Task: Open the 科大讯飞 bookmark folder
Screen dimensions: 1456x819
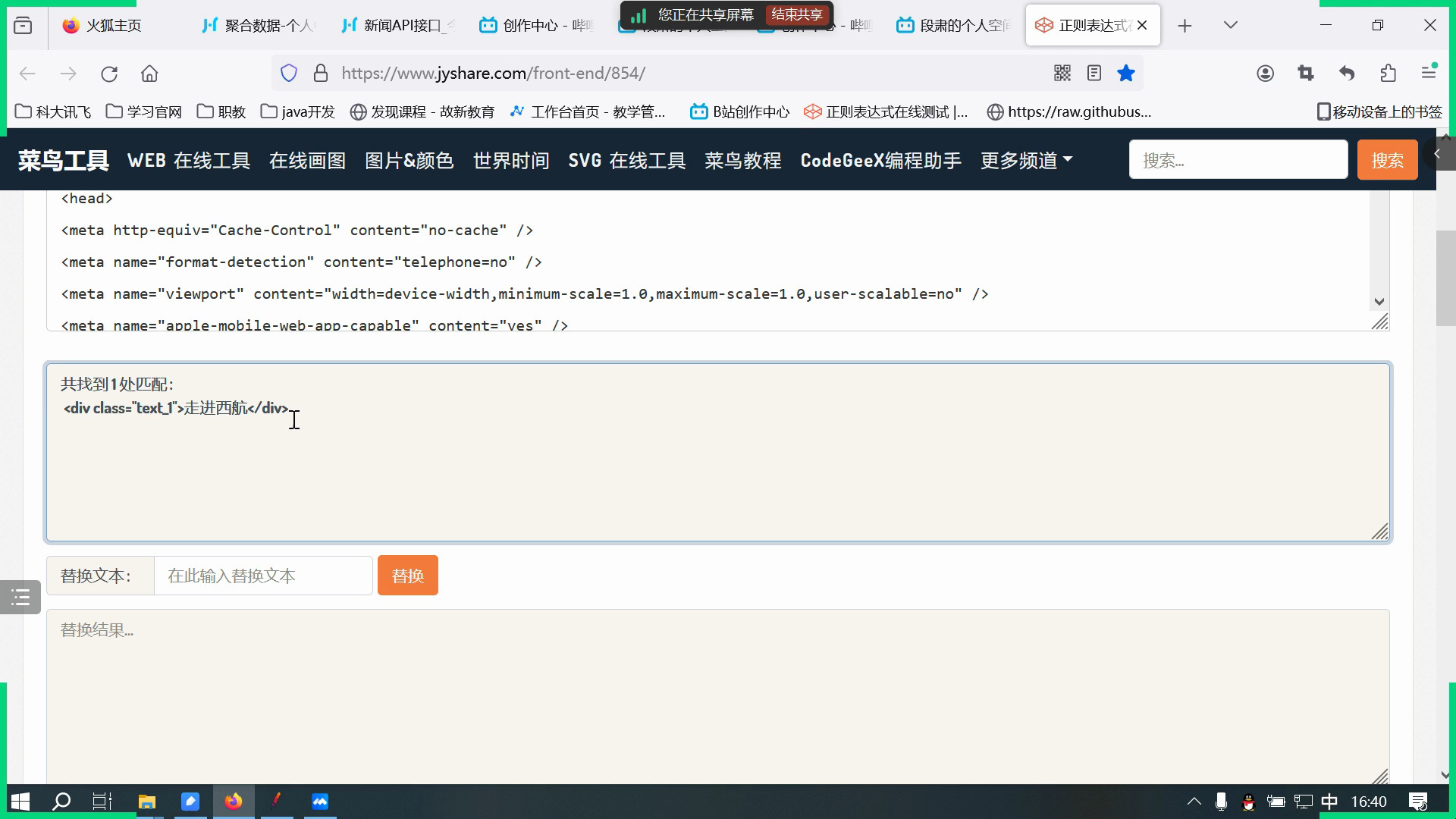Action: pyautogui.click(x=53, y=112)
